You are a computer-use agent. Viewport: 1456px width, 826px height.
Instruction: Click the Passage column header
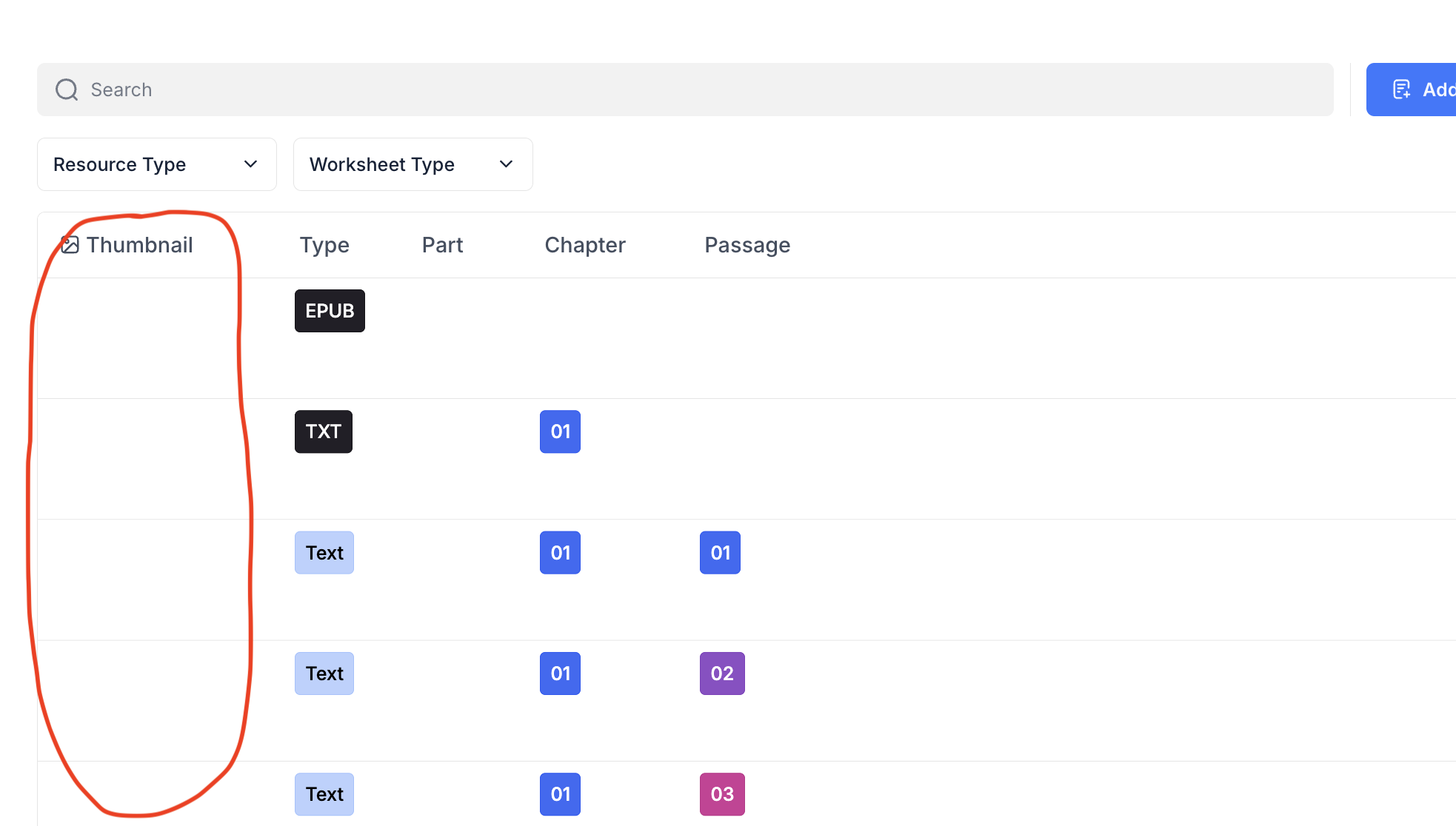[747, 245]
